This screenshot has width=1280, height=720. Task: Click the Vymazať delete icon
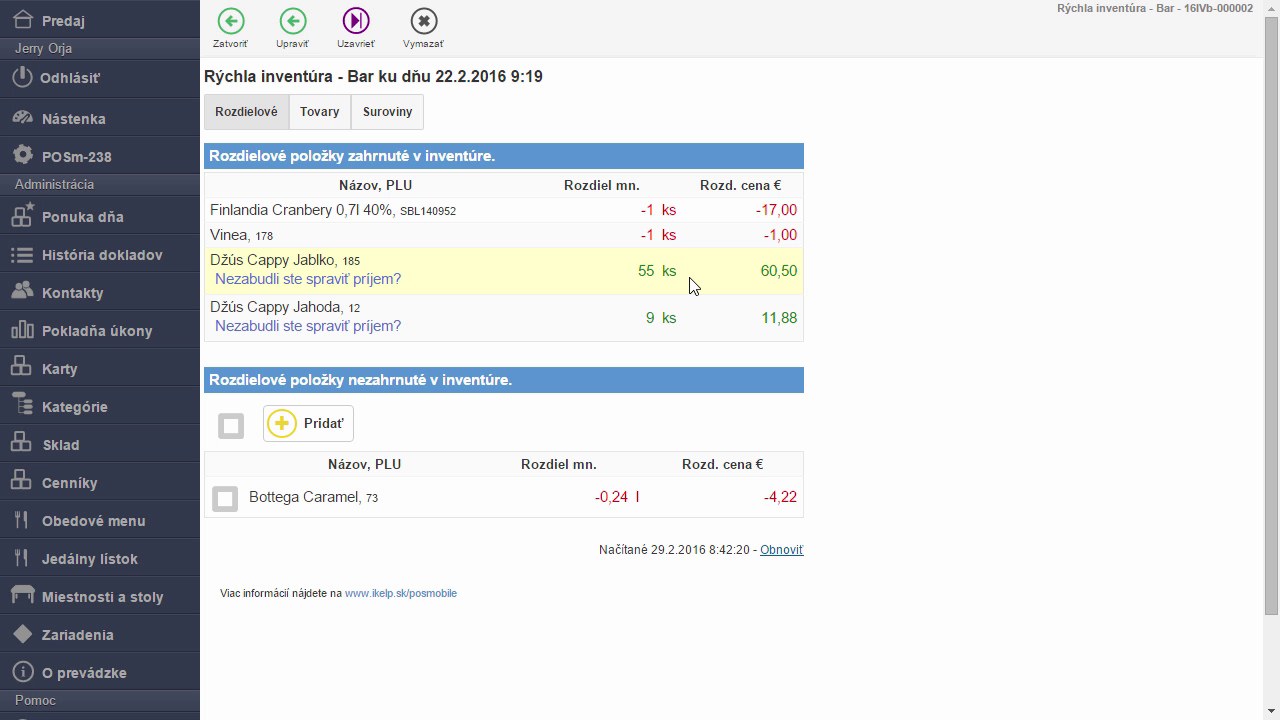click(x=424, y=21)
